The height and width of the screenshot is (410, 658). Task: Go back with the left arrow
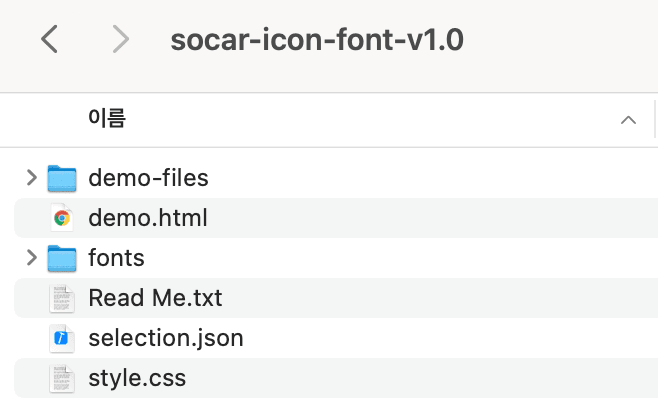[49, 39]
